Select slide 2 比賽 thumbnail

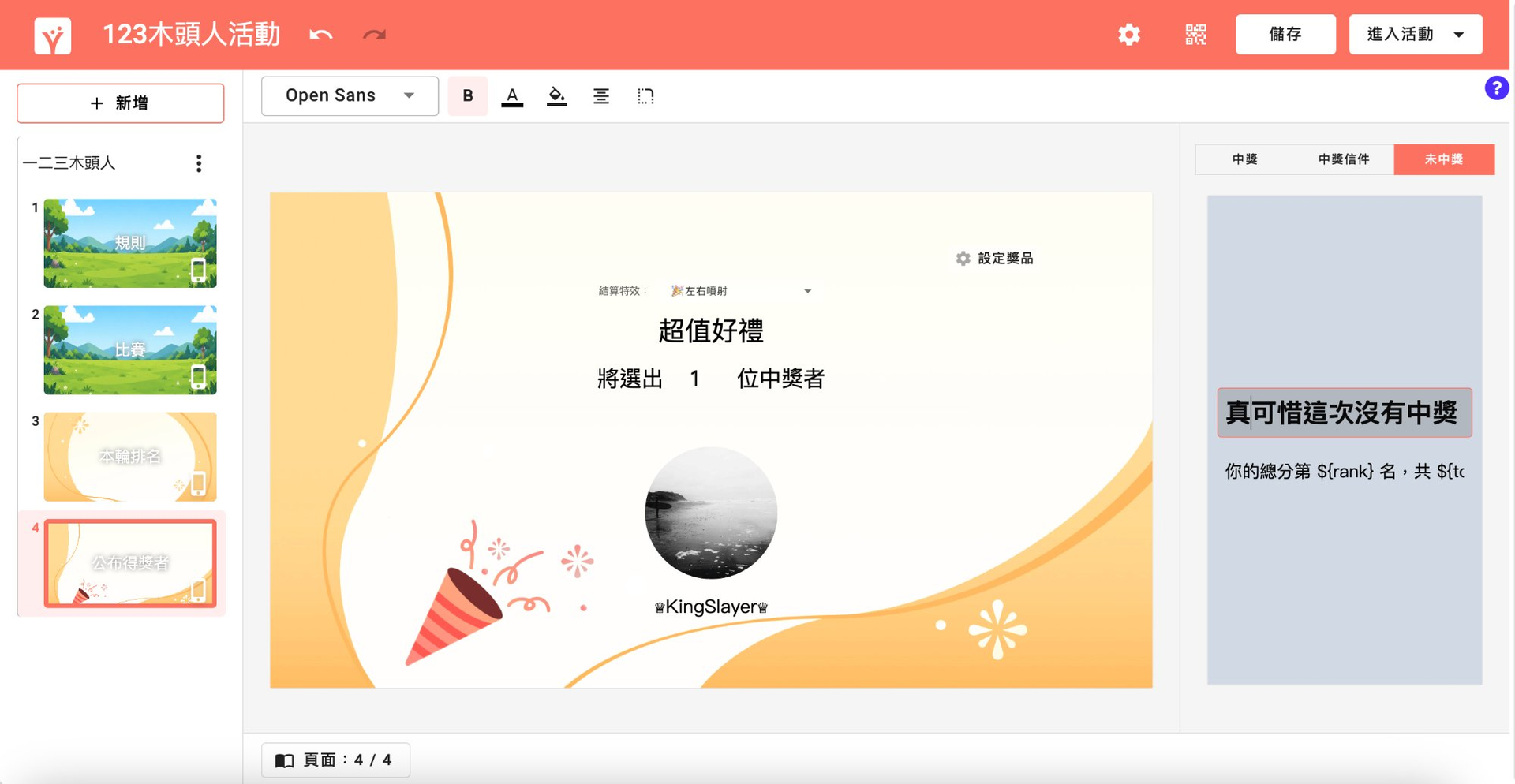coord(130,349)
